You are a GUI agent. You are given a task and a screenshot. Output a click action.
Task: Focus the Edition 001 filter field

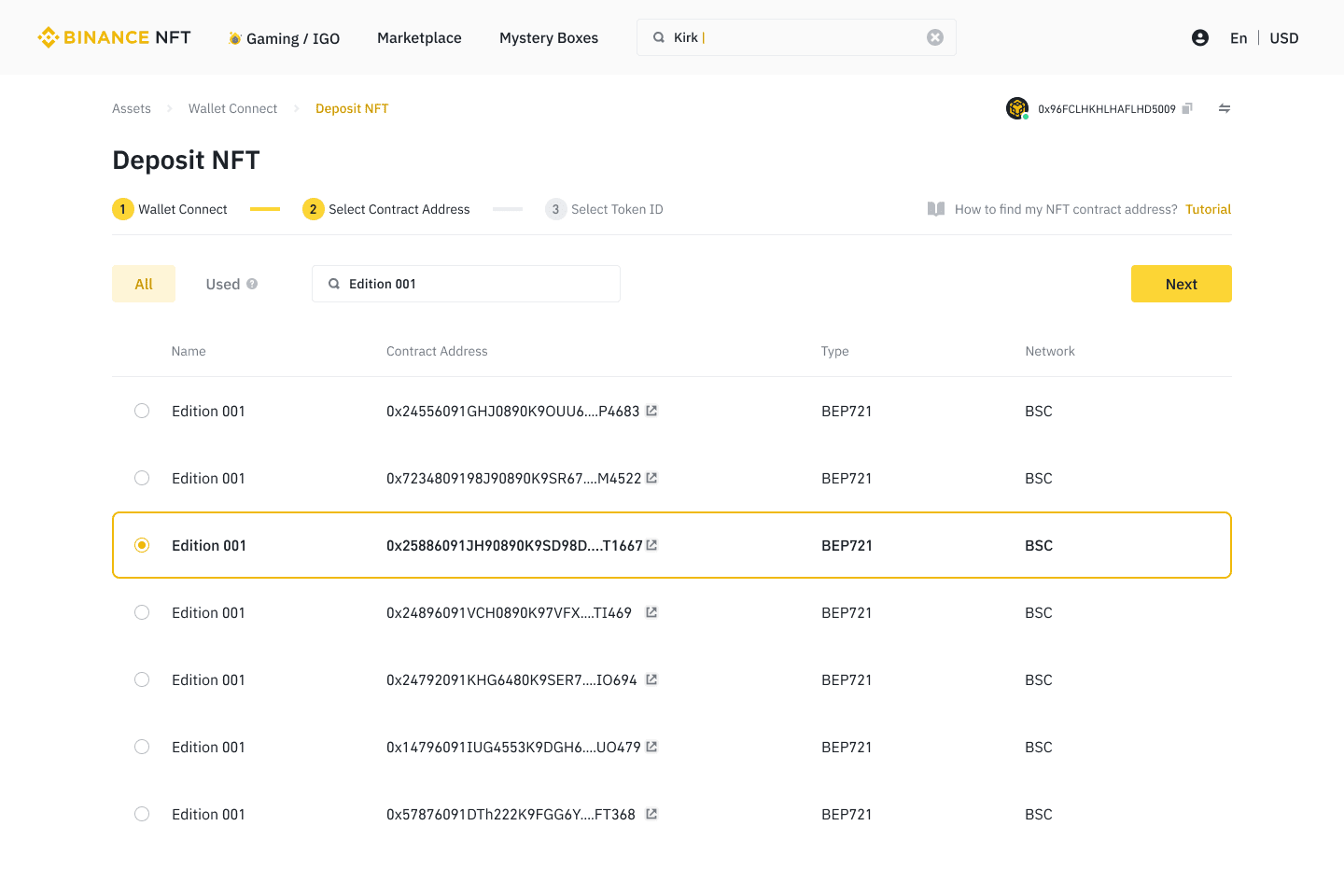pos(466,284)
